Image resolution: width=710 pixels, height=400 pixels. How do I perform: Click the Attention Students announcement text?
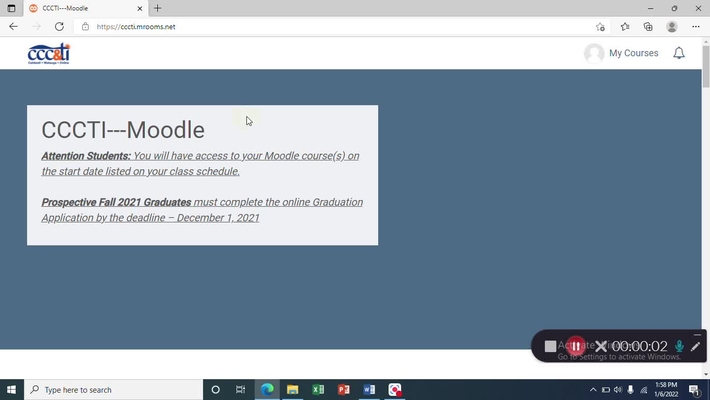pos(201,164)
